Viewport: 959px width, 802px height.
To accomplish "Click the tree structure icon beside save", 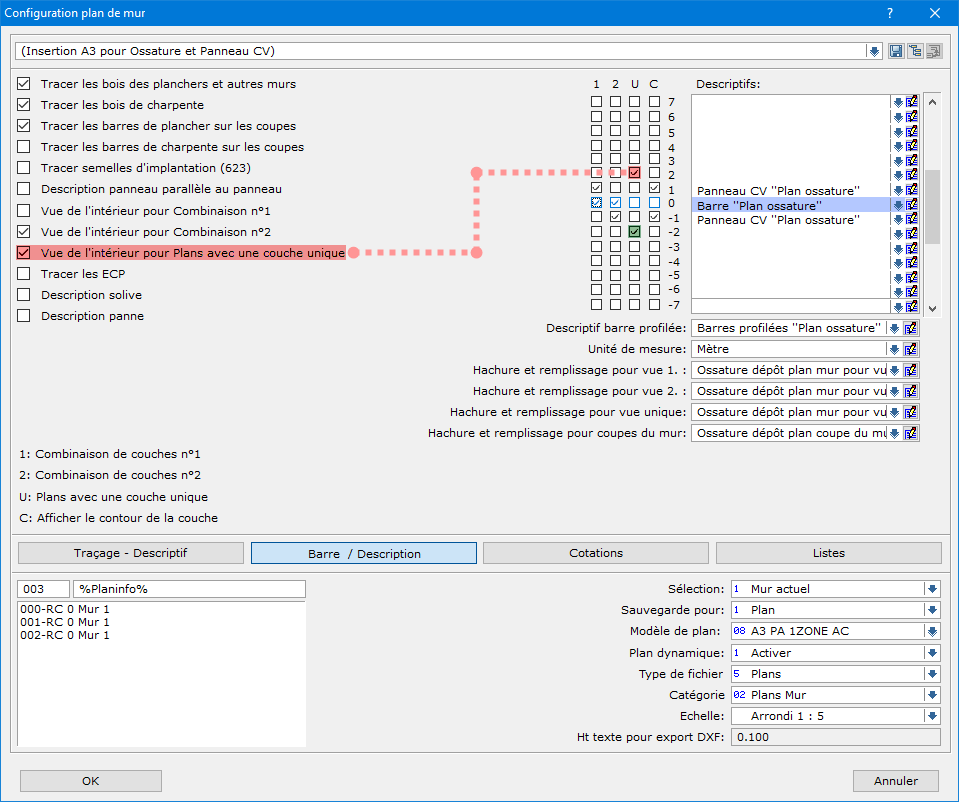I will pyautogui.click(x=915, y=51).
